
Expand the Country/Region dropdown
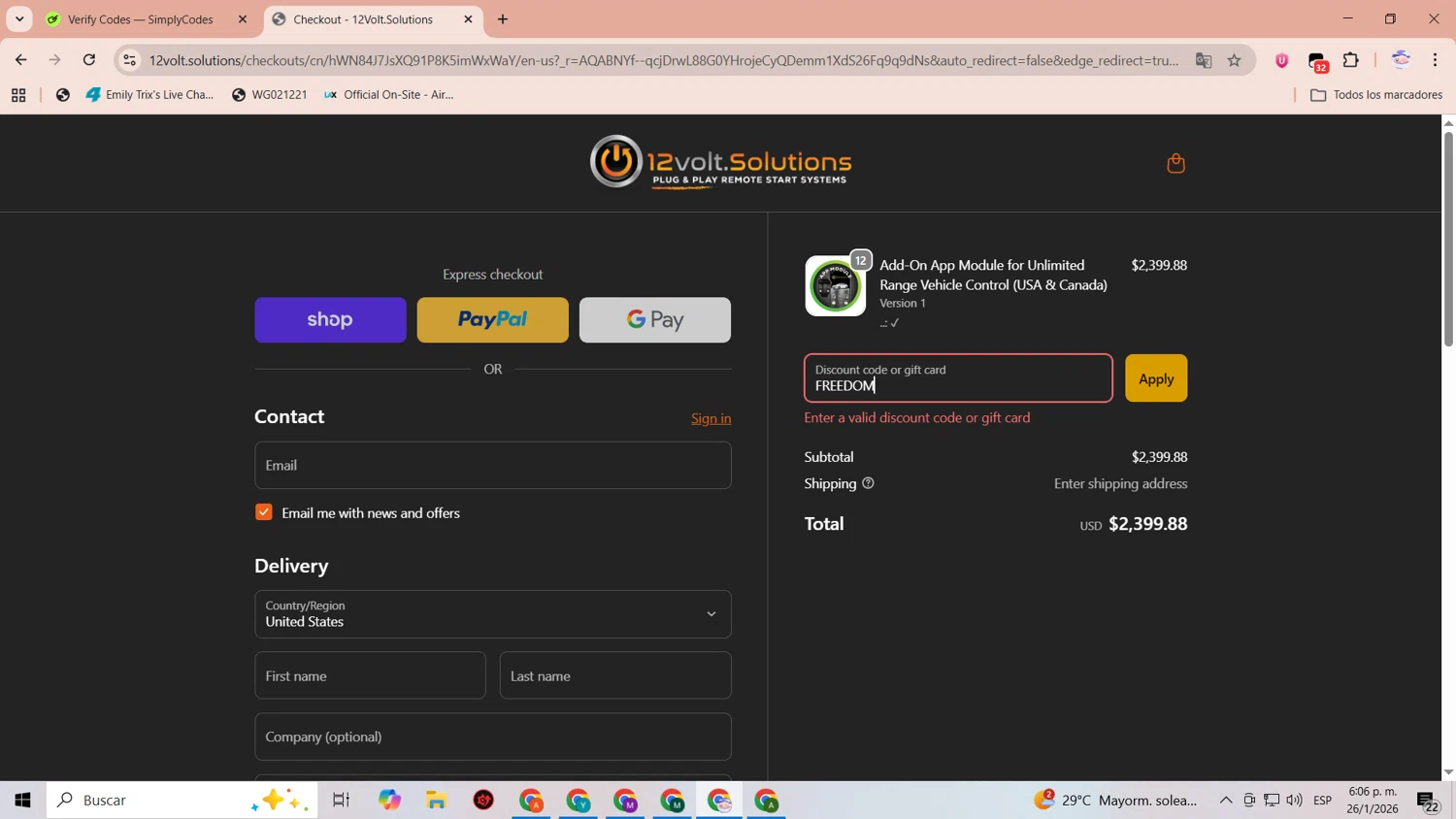pos(492,614)
